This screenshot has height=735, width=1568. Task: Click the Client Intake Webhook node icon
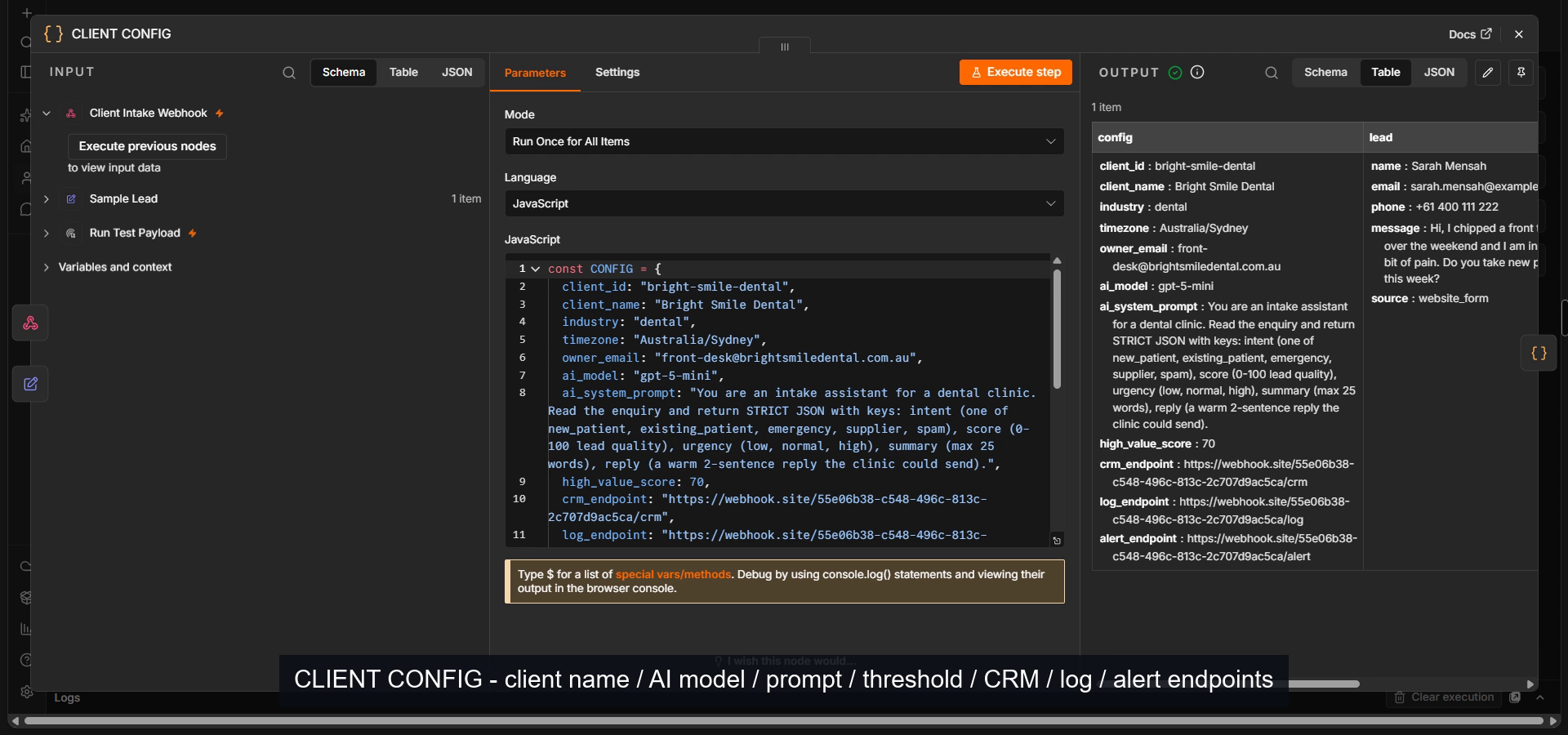(x=71, y=114)
